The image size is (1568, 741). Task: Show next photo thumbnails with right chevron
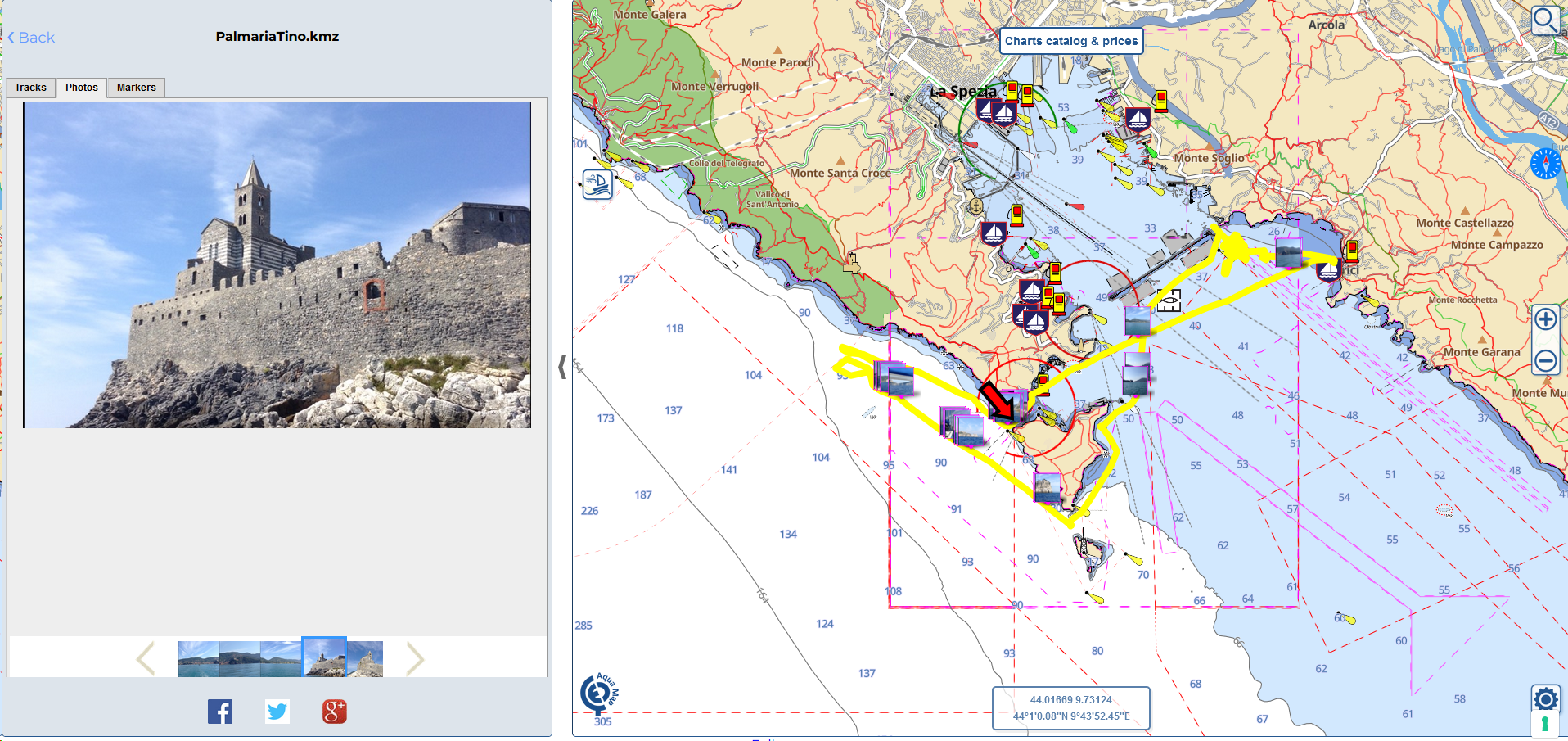tap(415, 658)
